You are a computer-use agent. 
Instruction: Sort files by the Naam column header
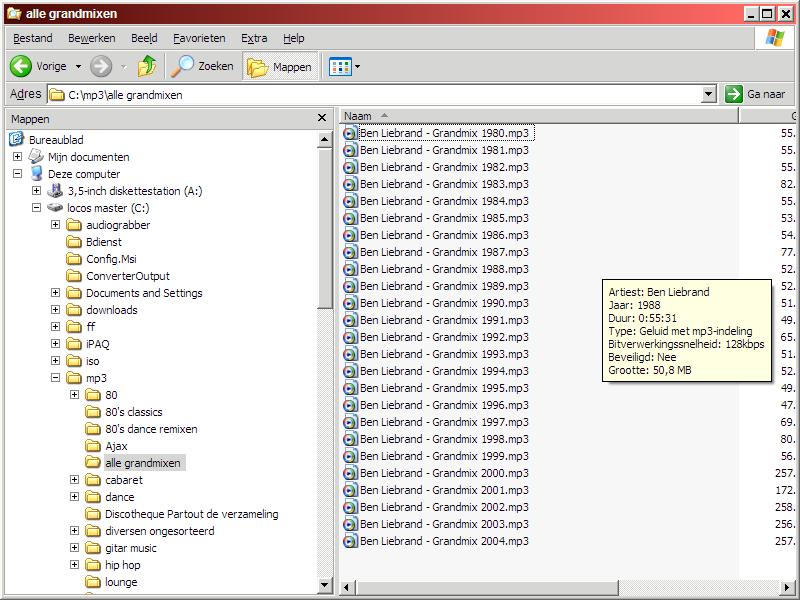click(x=539, y=116)
